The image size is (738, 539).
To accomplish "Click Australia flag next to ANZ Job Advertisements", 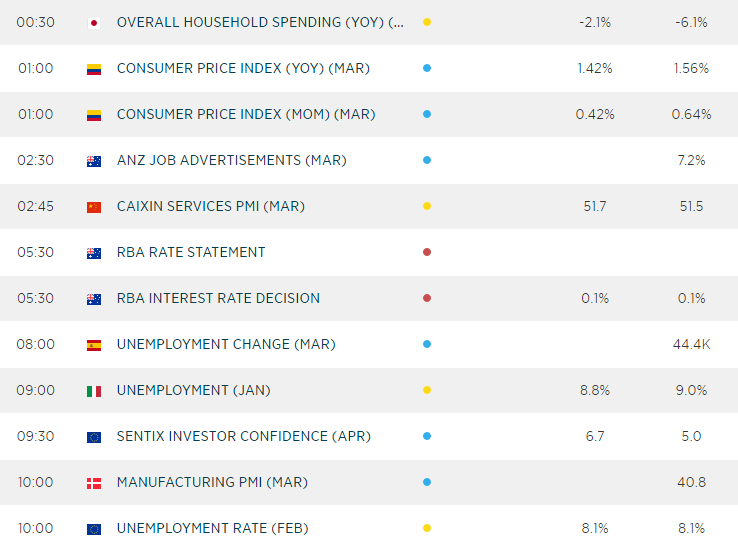I will 94,161.
